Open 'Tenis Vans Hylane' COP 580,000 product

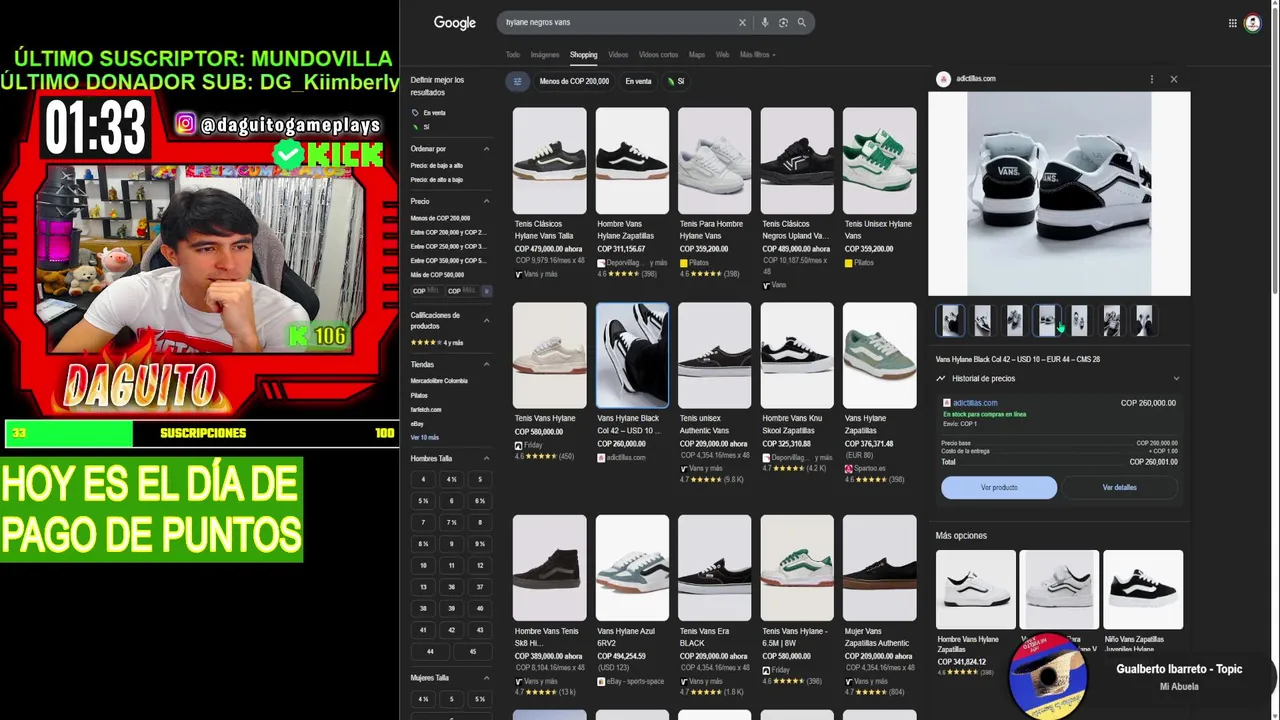(x=549, y=382)
